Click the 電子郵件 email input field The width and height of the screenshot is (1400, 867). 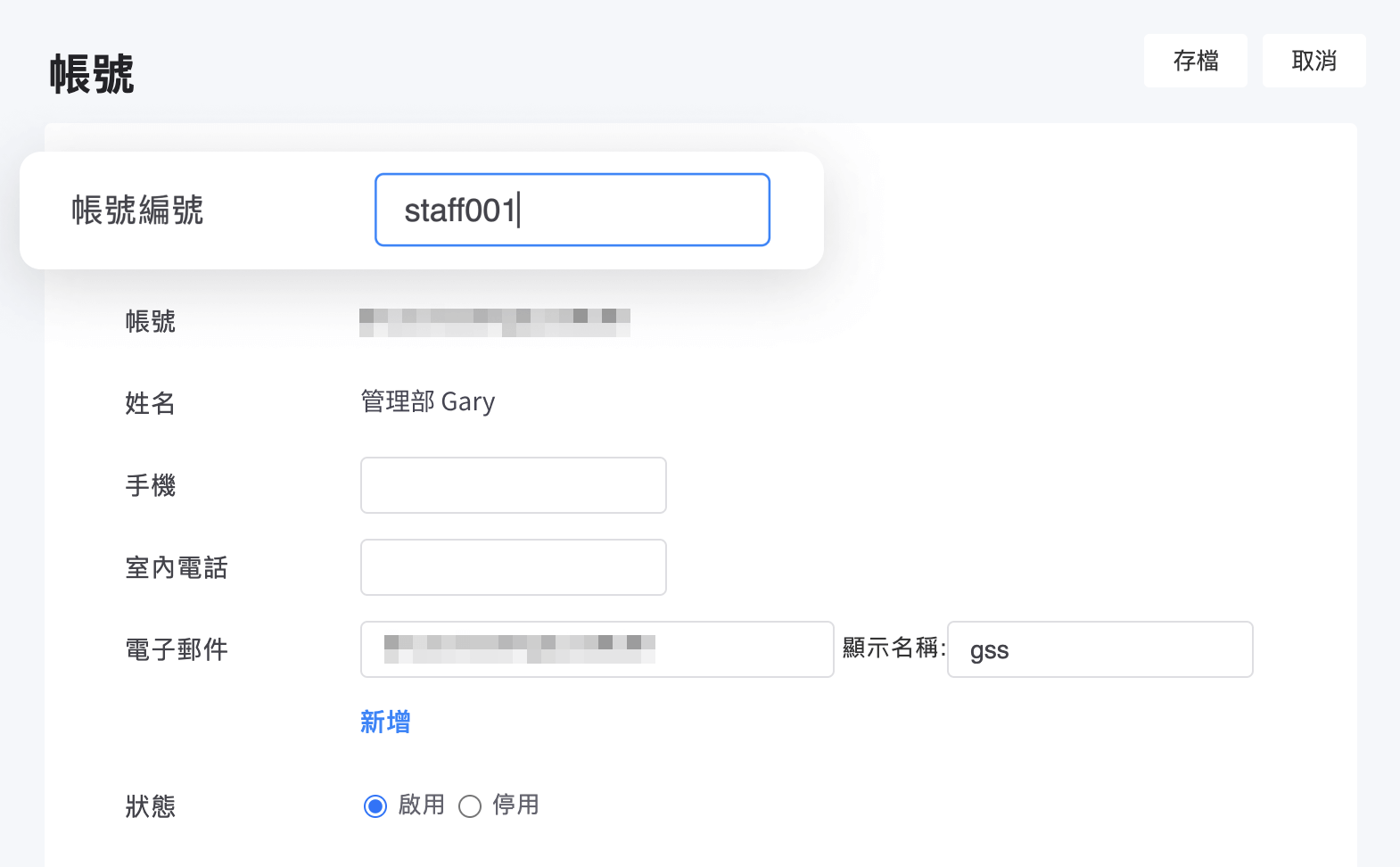[597, 649]
